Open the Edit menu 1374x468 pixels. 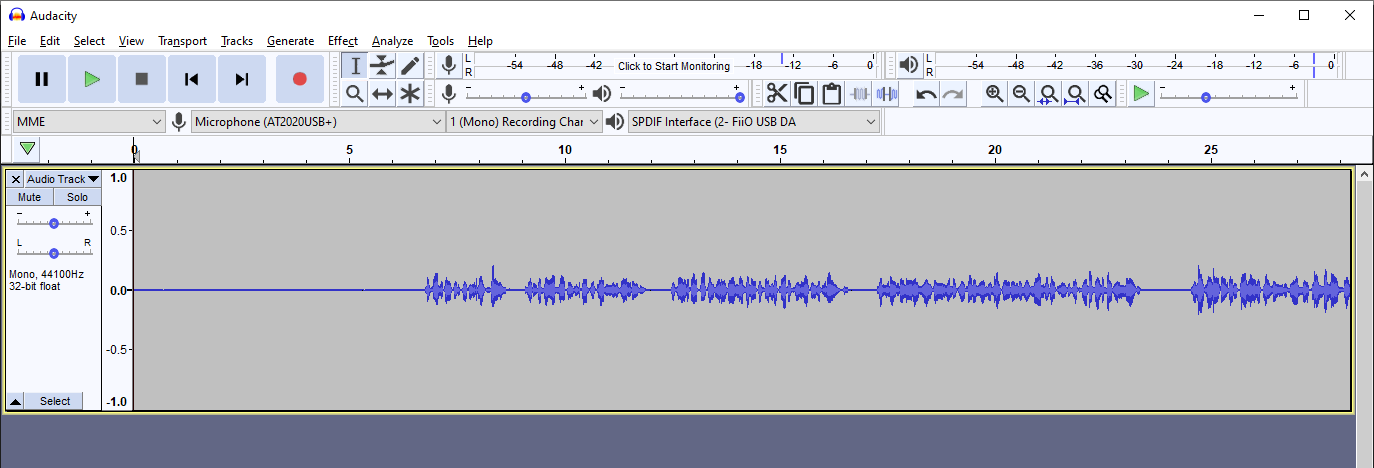tap(50, 41)
